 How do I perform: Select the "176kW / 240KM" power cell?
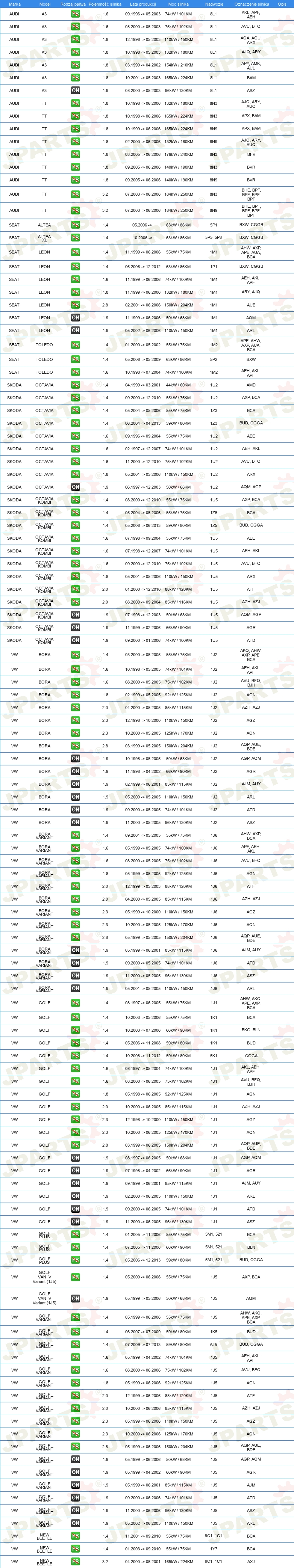(x=179, y=155)
